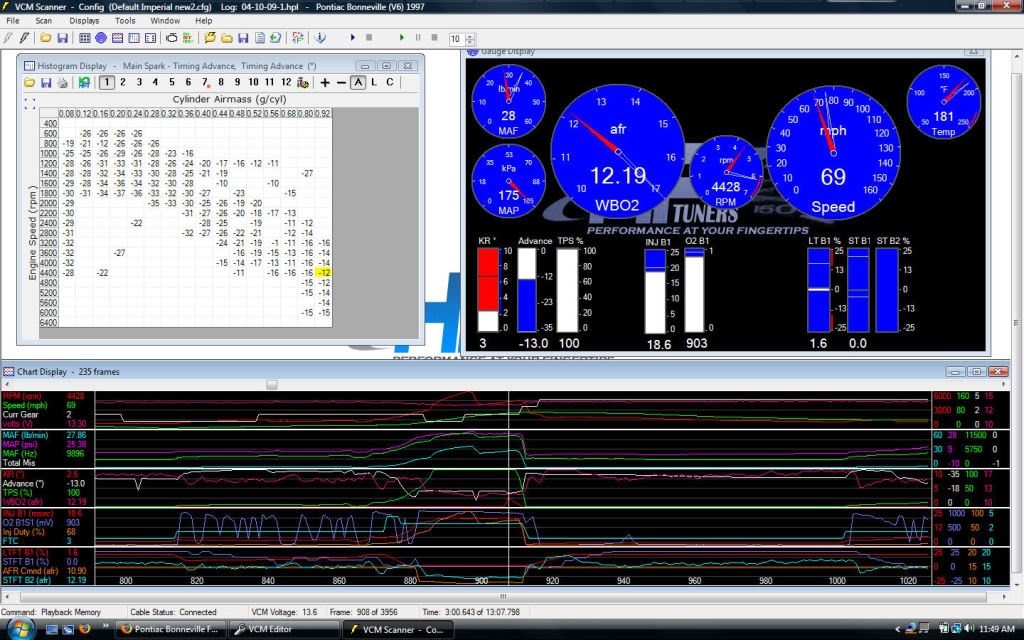Launch Firefox from quick launch
The height and width of the screenshot is (640, 1024).
click(84, 629)
